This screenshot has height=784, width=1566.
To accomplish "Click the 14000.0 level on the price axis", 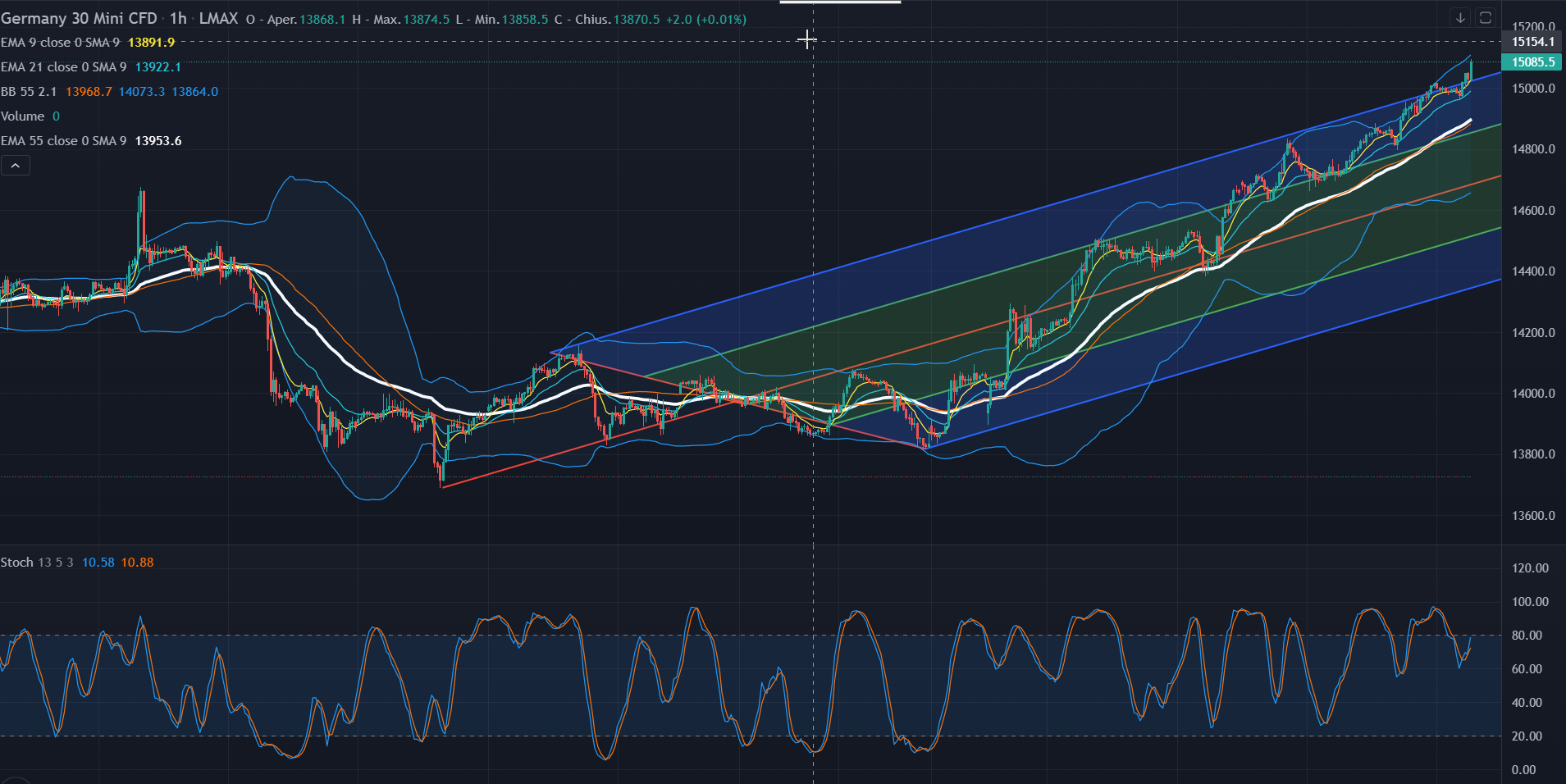I will [x=1533, y=394].
